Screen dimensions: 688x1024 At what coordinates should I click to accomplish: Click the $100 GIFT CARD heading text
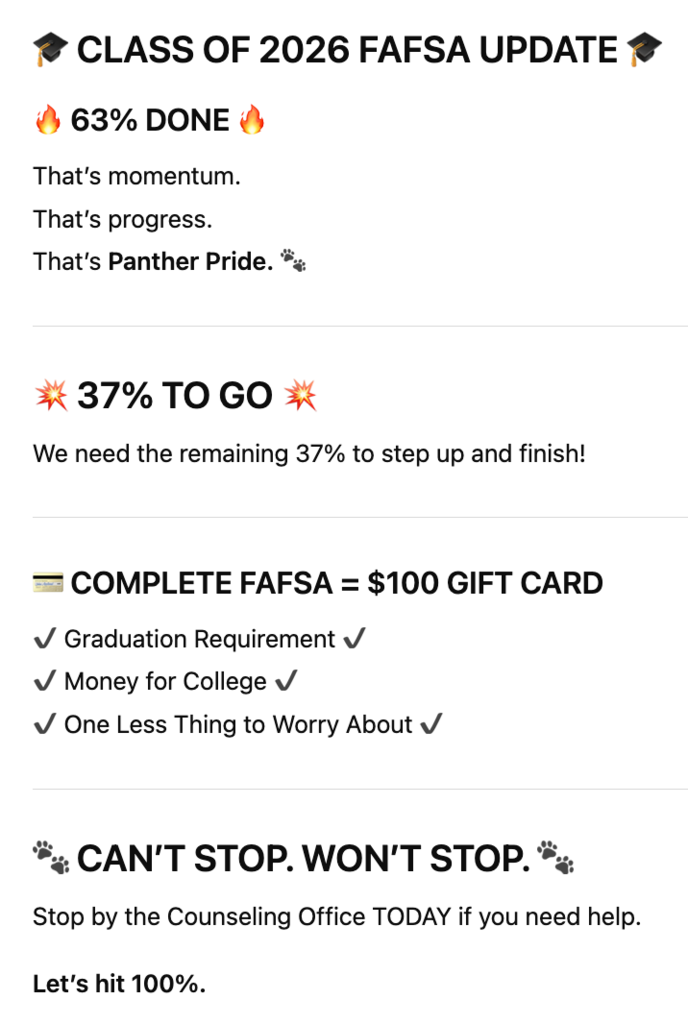pyautogui.click(x=485, y=583)
